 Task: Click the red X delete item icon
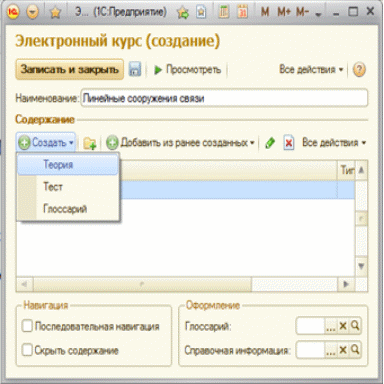289,143
